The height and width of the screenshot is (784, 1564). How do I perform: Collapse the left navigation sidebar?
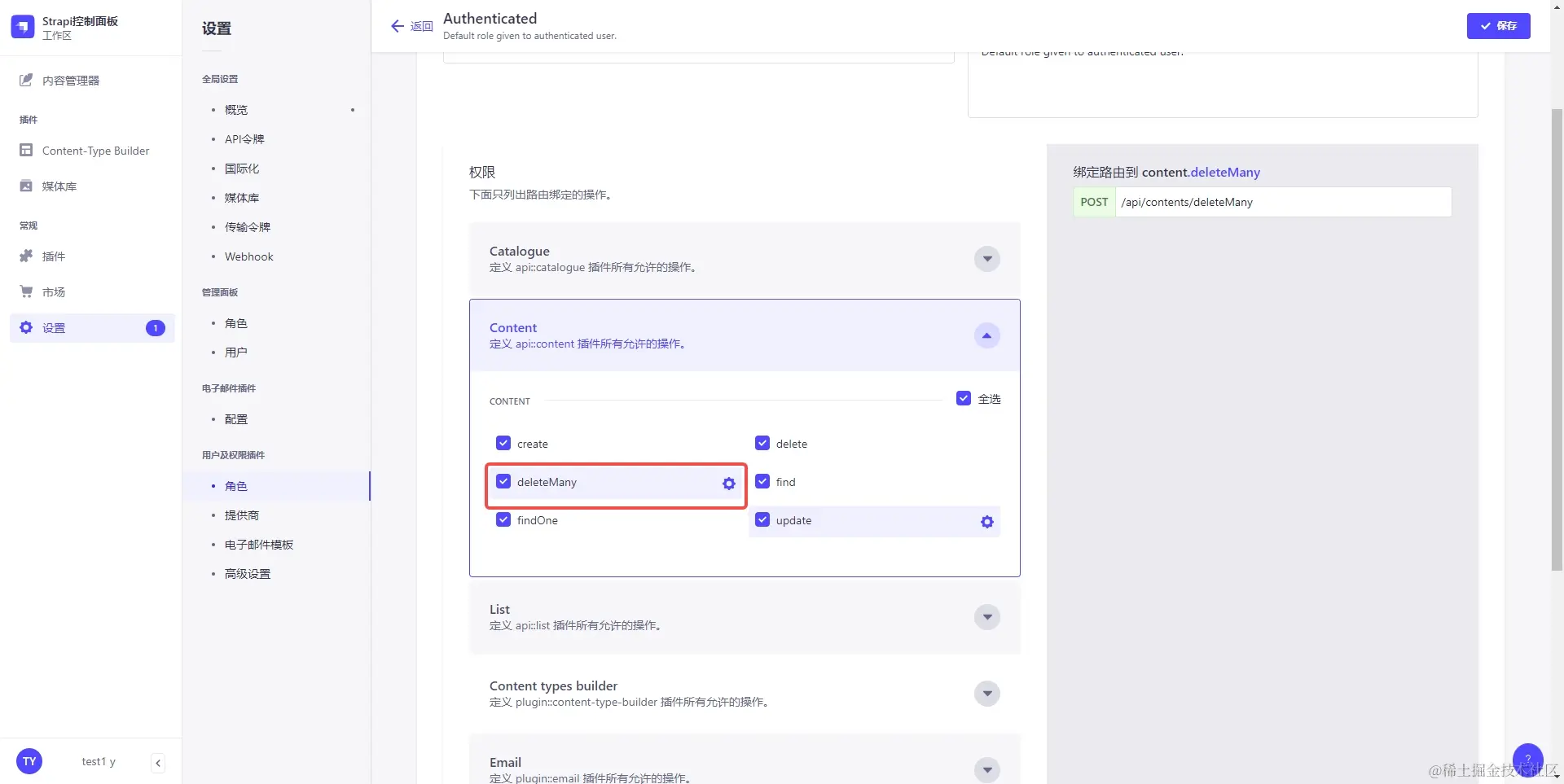(158, 763)
